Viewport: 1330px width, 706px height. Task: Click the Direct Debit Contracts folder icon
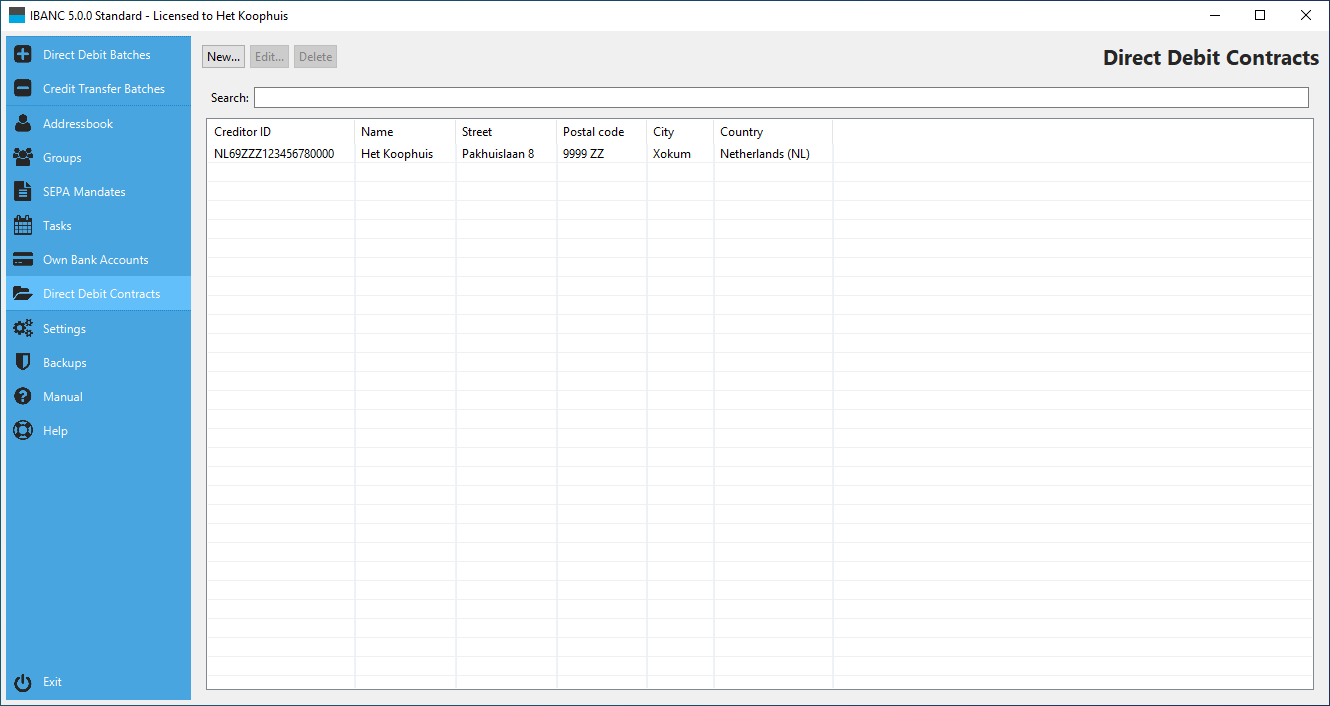23,294
